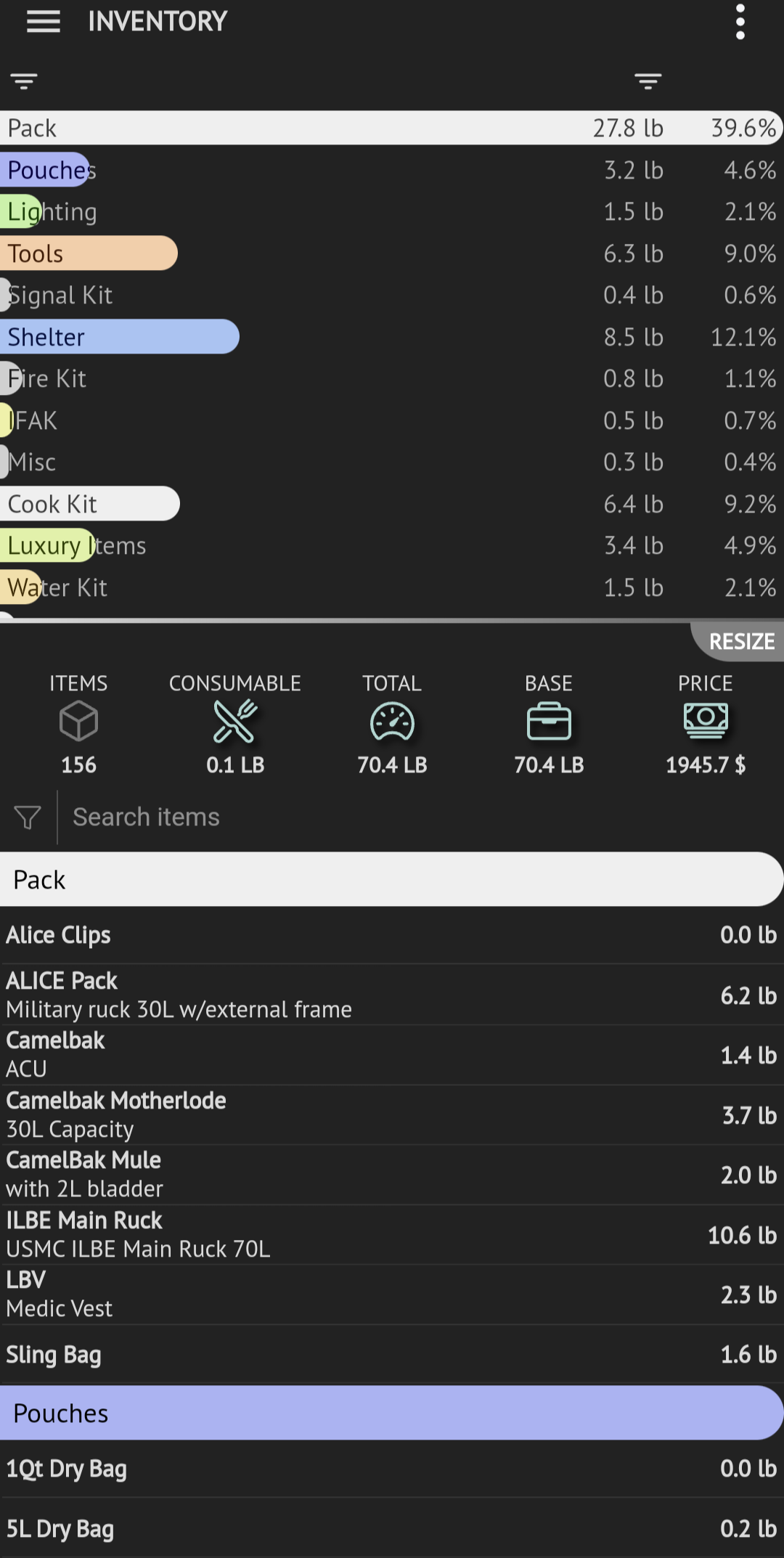Open the hamburger navigation menu
Screen dimensions: 784x1558
(44, 22)
